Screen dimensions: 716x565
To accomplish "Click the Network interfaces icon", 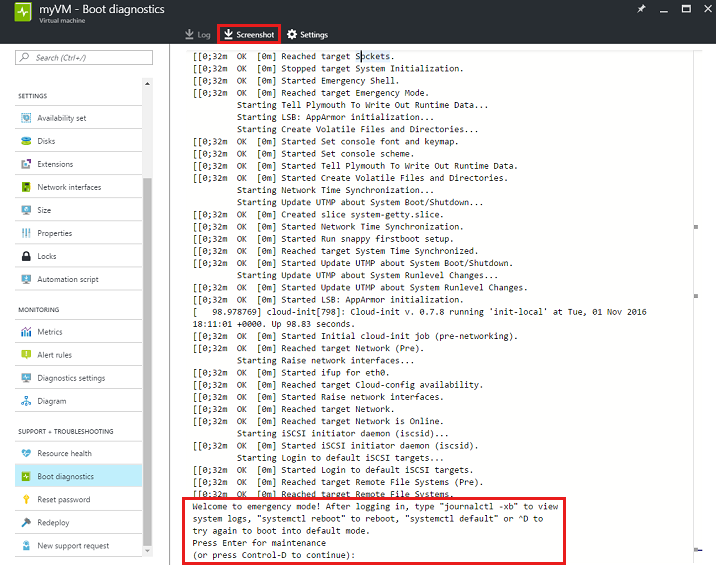I will [26, 187].
